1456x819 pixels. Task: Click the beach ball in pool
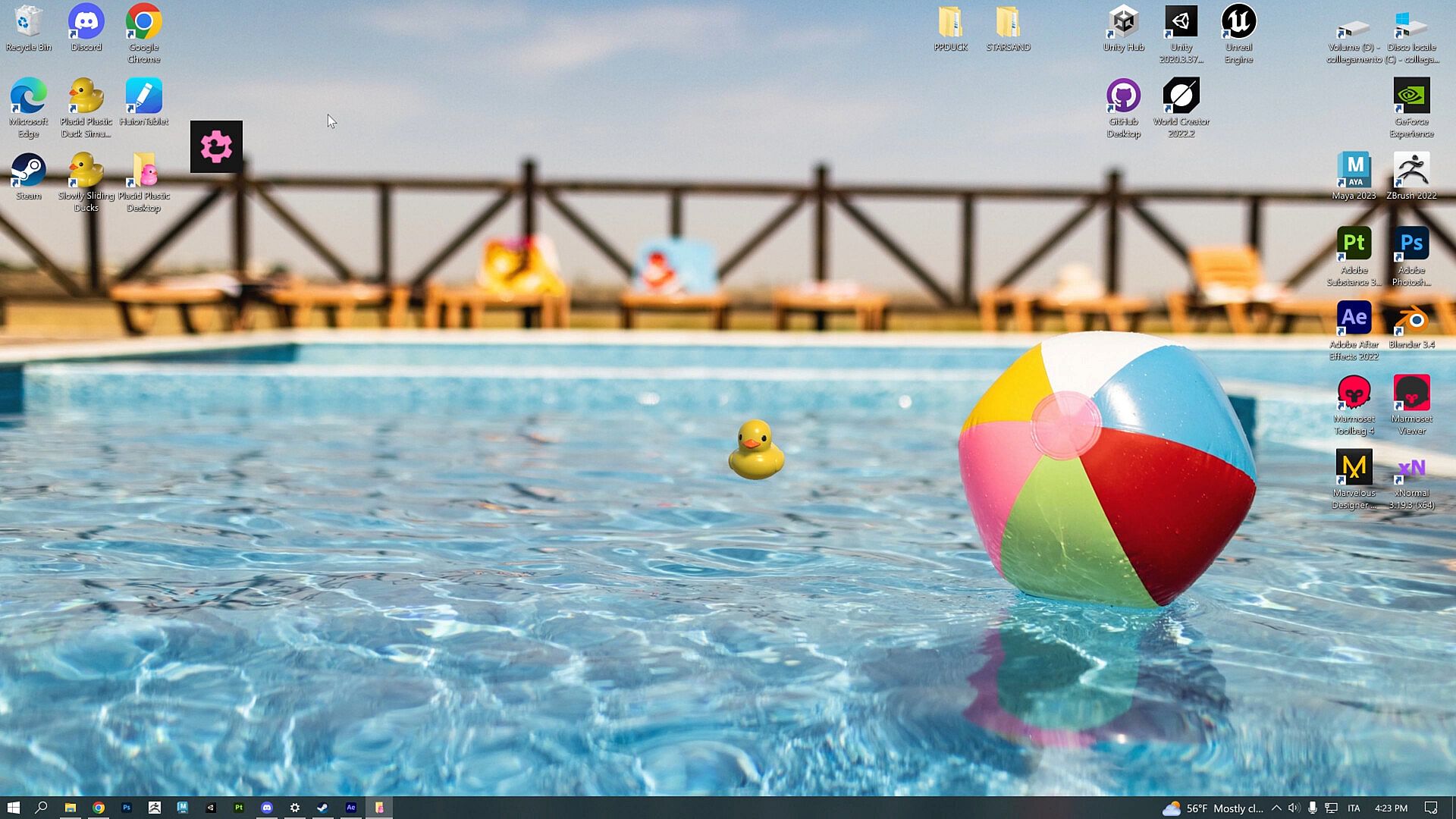[x=1107, y=470]
